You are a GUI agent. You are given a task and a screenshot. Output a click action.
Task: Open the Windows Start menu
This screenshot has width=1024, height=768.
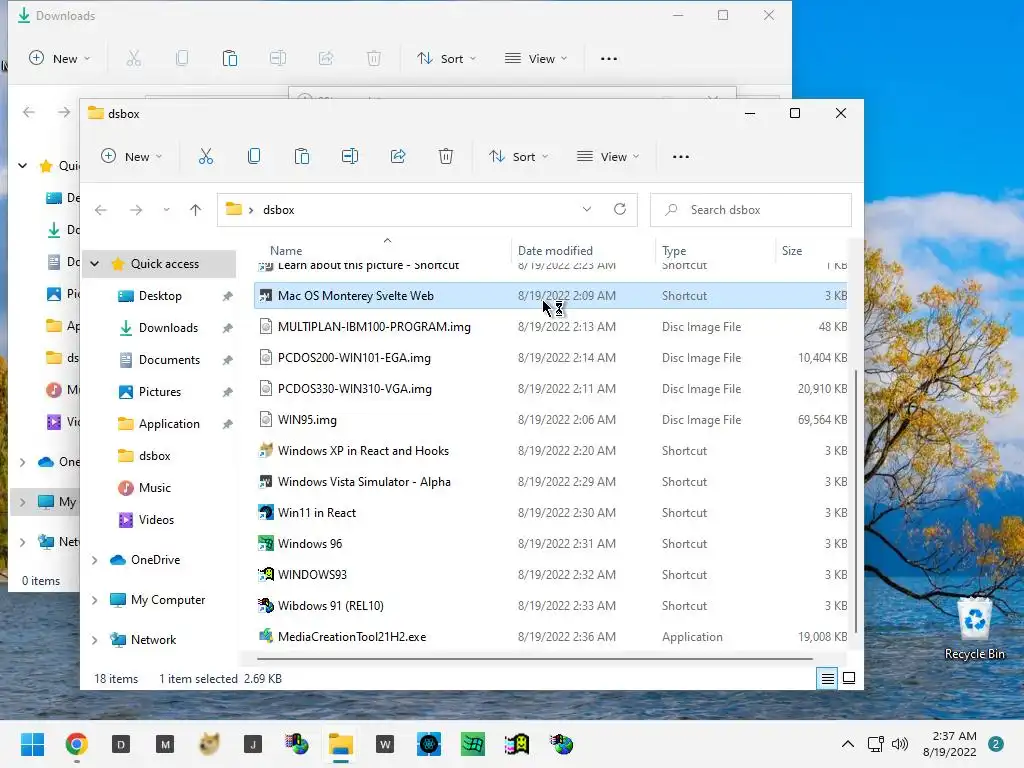(x=32, y=744)
